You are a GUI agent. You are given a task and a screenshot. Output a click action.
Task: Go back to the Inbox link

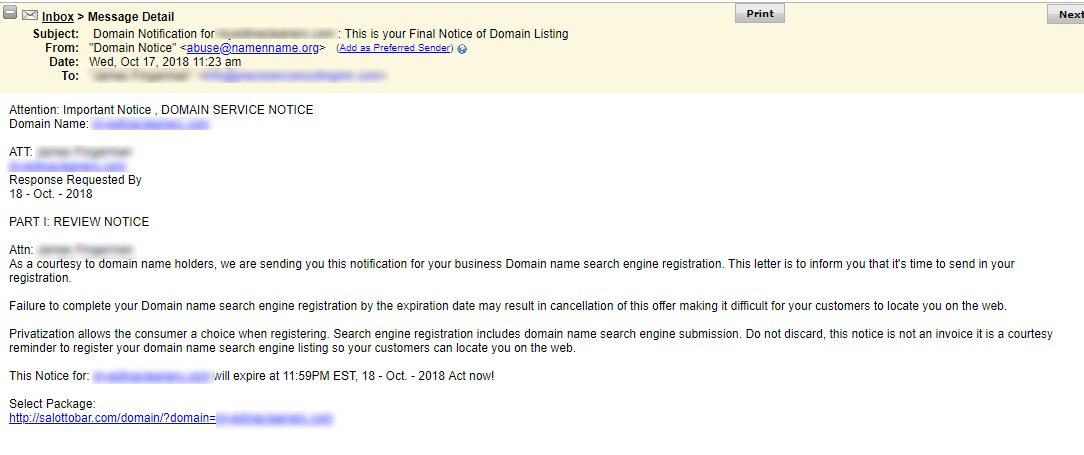(57, 17)
